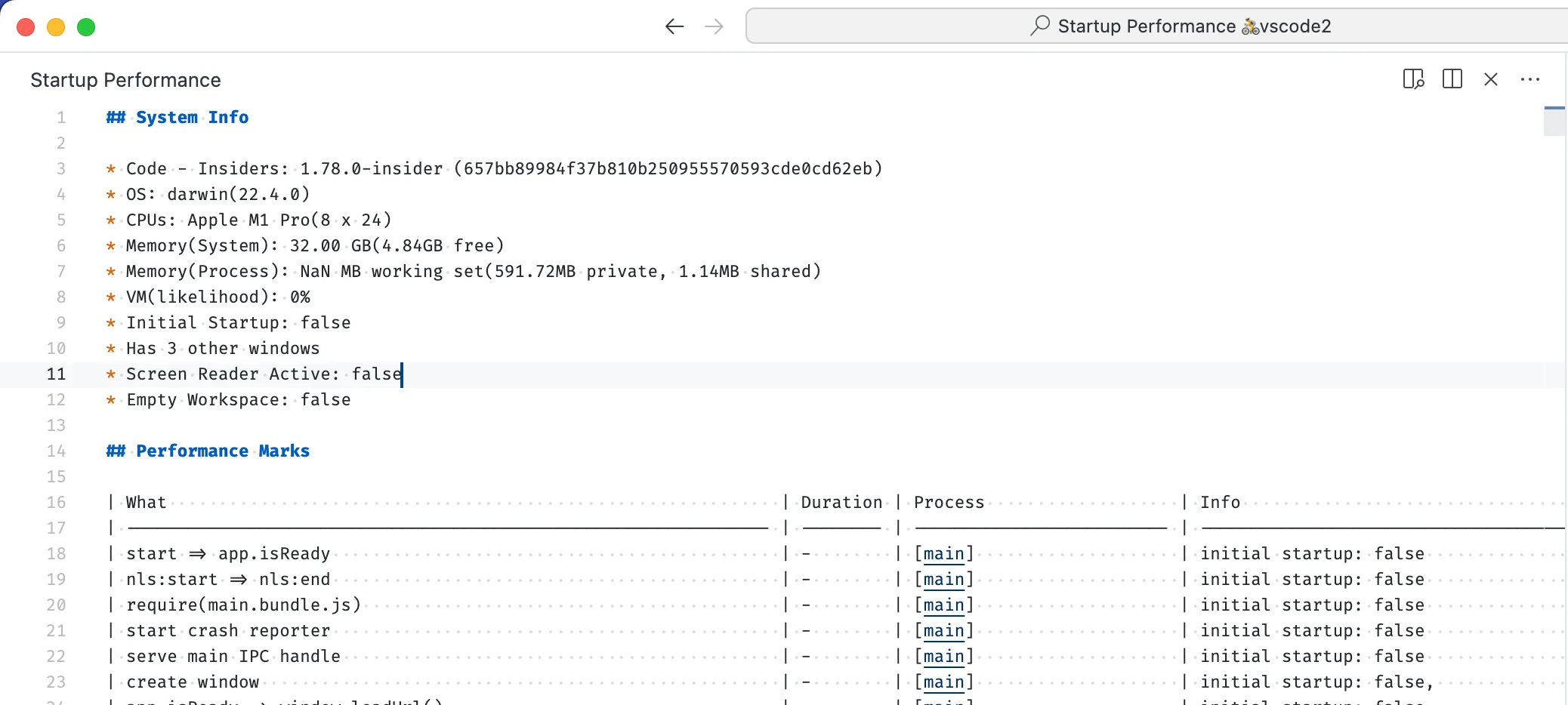The width and height of the screenshot is (1568, 705).
Task: Click the start crash reporter cell
Action: pos(228,631)
